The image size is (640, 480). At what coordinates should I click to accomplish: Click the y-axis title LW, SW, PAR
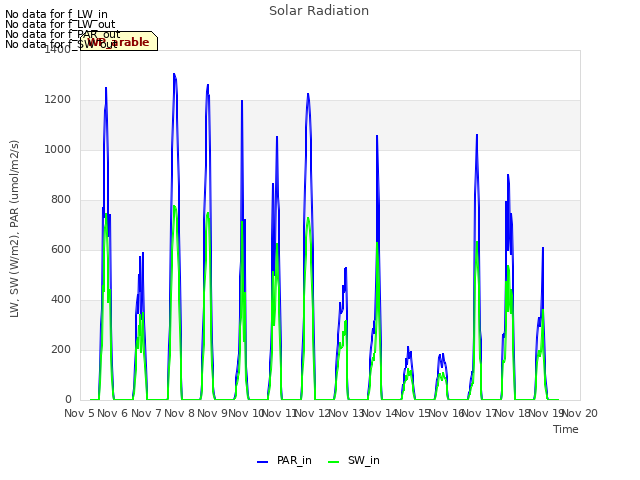(14, 229)
